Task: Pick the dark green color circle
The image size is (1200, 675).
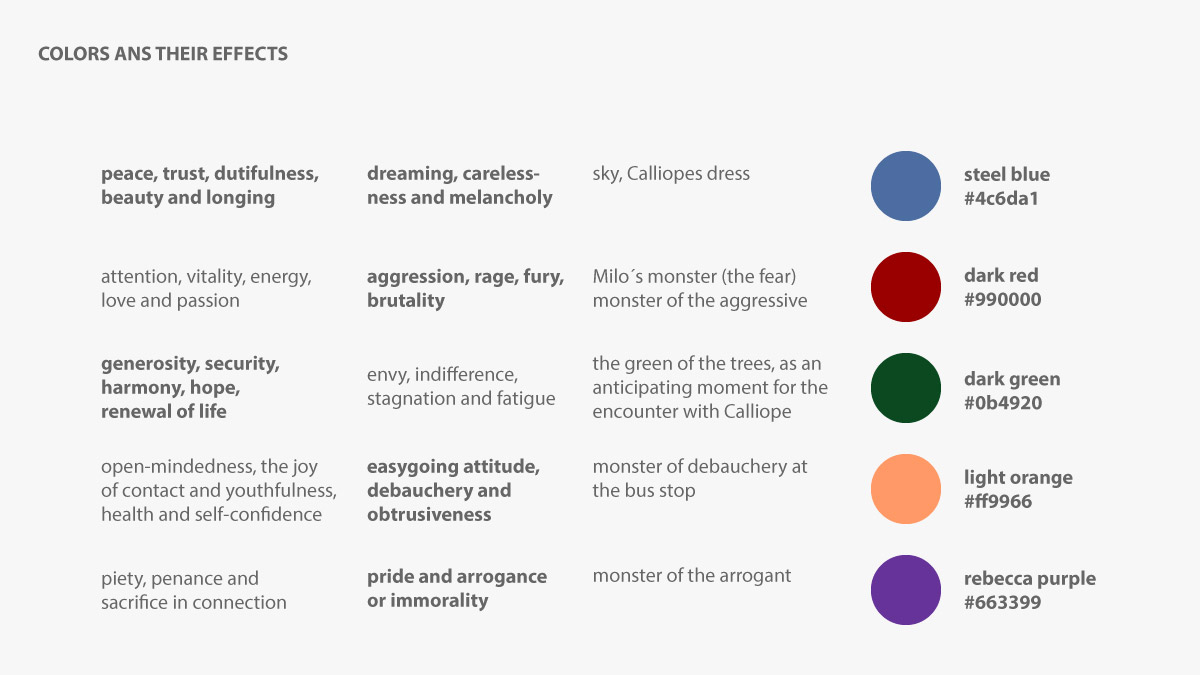Action: coord(906,388)
